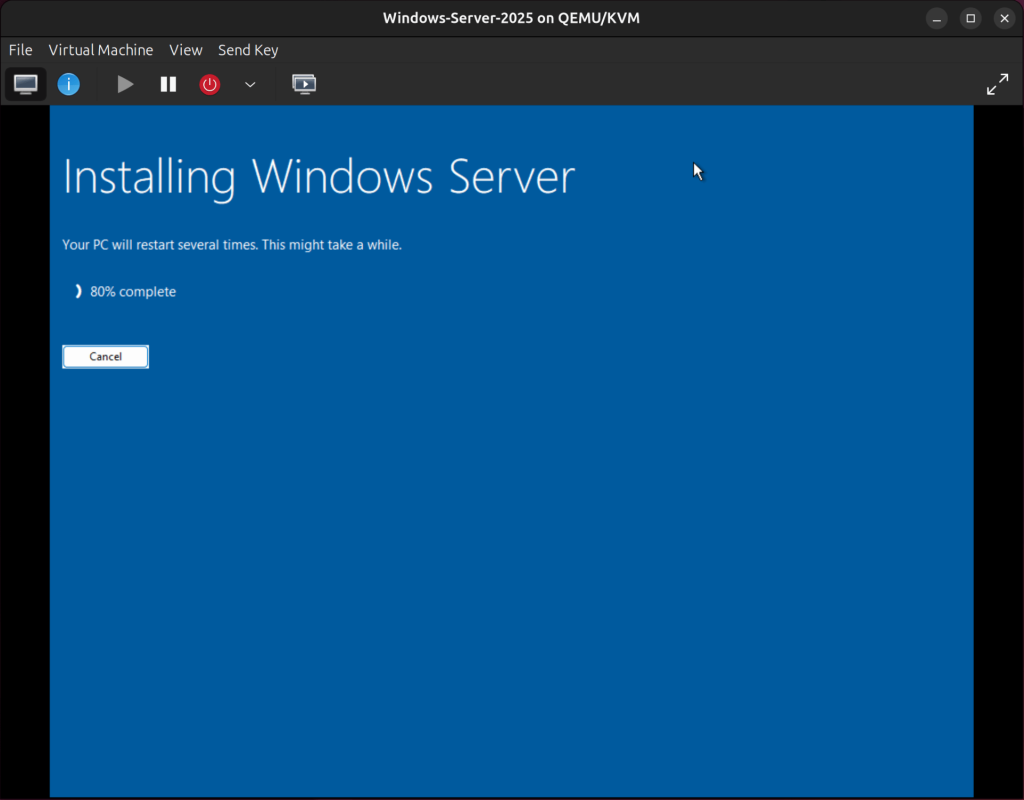Click inside the blue guest console area
Image resolution: width=1024 pixels, height=800 pixels.
coord(512,550)
